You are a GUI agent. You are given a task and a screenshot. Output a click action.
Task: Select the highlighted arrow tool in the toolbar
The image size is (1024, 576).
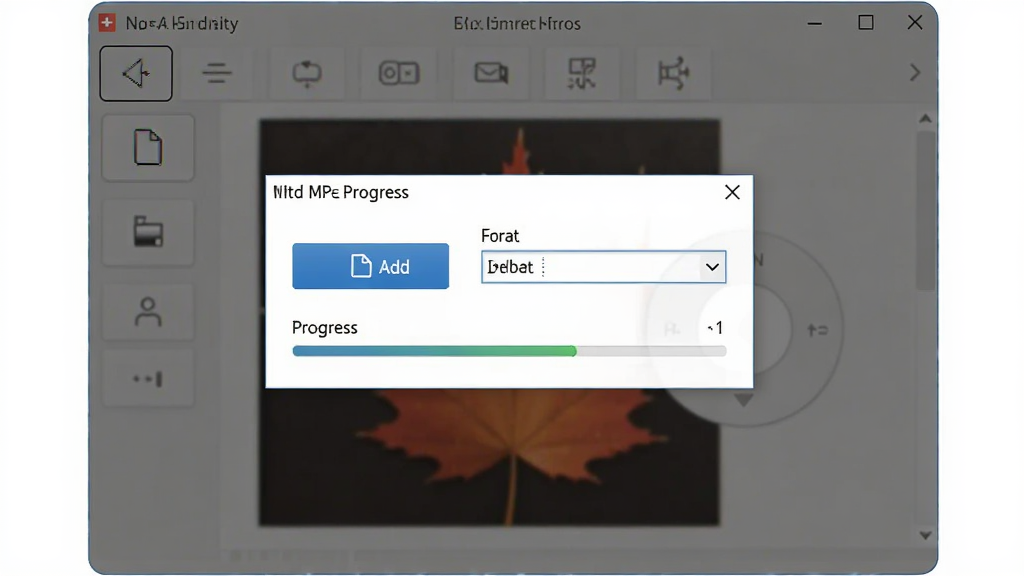point(136,73)
